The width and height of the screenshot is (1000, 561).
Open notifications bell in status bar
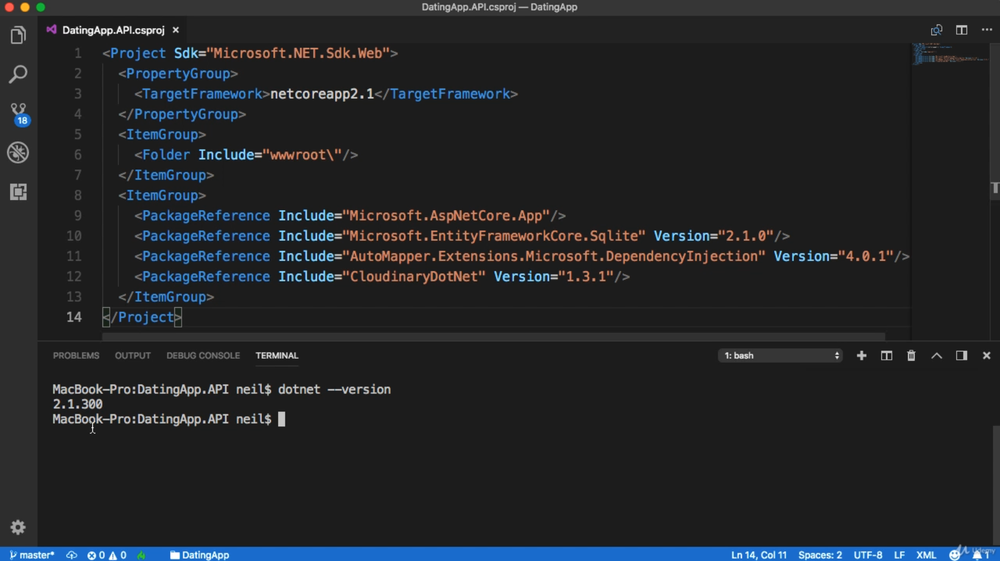point(980,555)
